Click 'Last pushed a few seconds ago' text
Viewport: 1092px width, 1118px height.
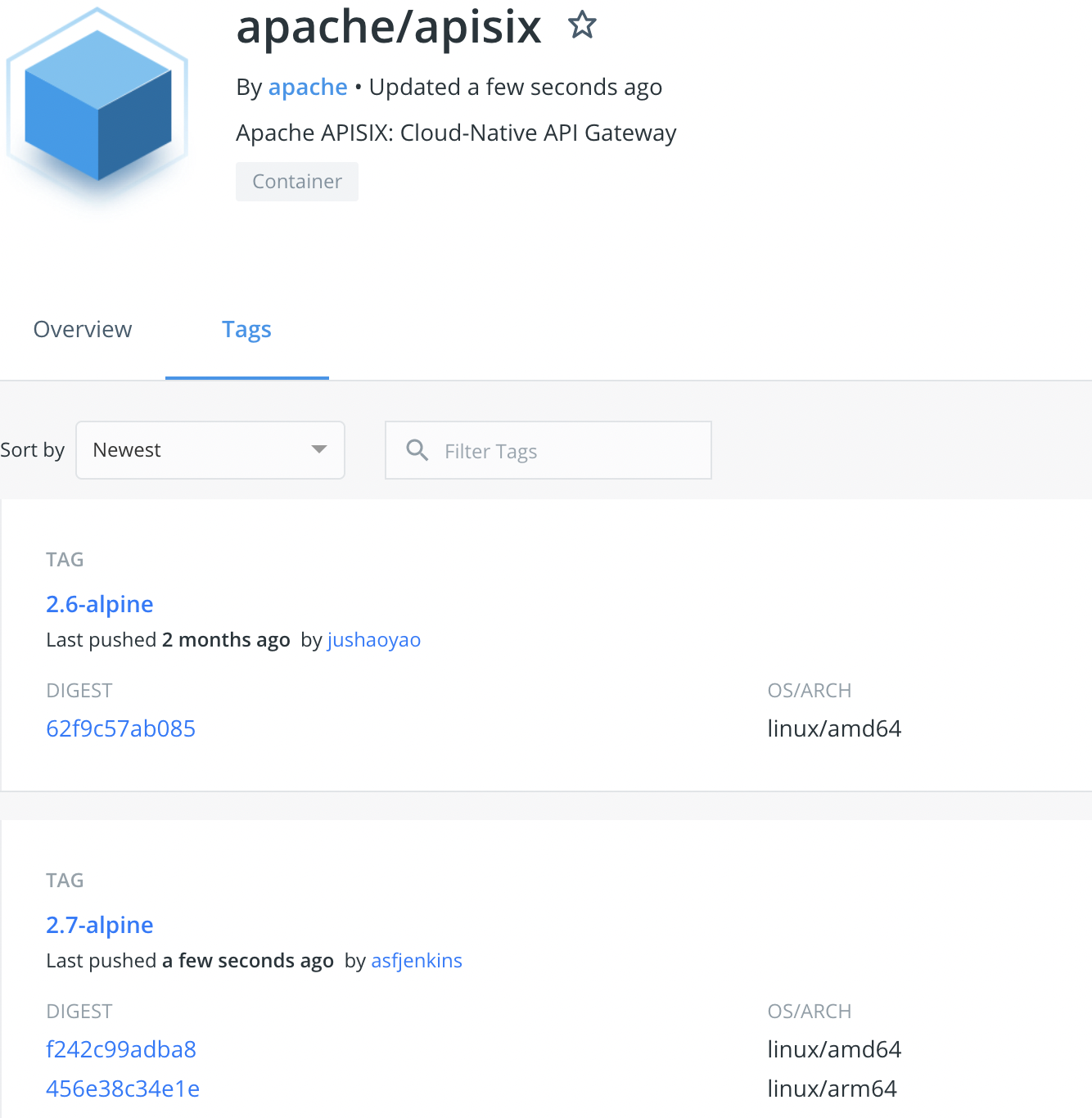190,961
